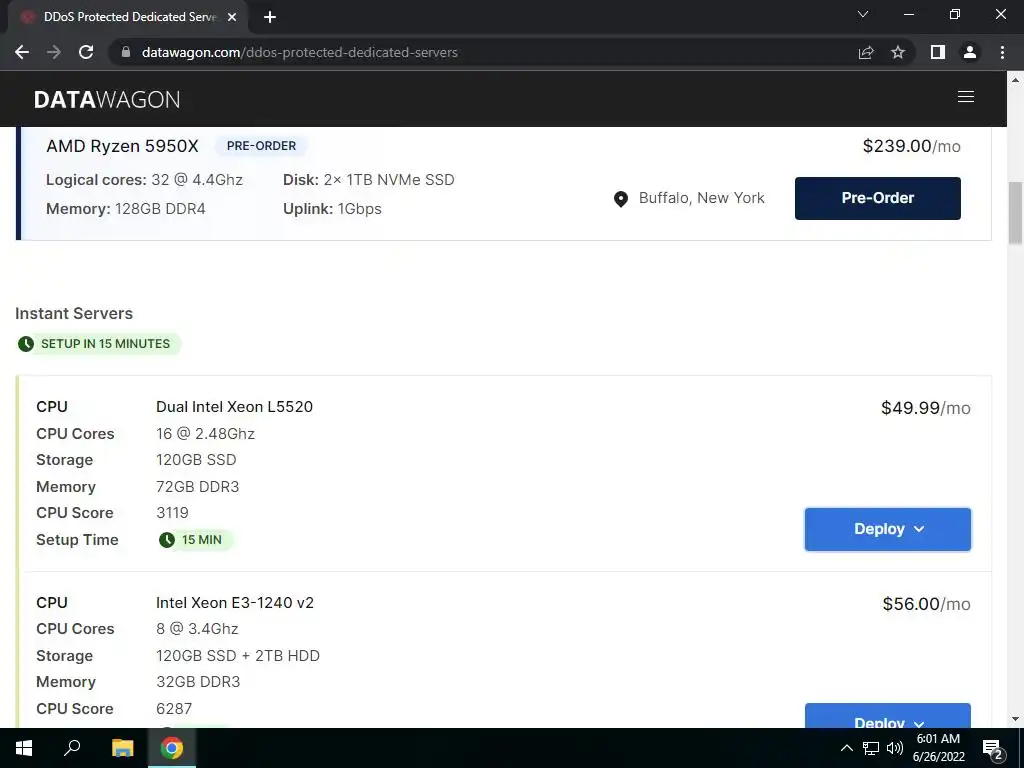Select the $56.00/mo price text
Image resolution: width=1024 pixels, height=768 pixels.
pyautogui.click(x=926, y=604)
